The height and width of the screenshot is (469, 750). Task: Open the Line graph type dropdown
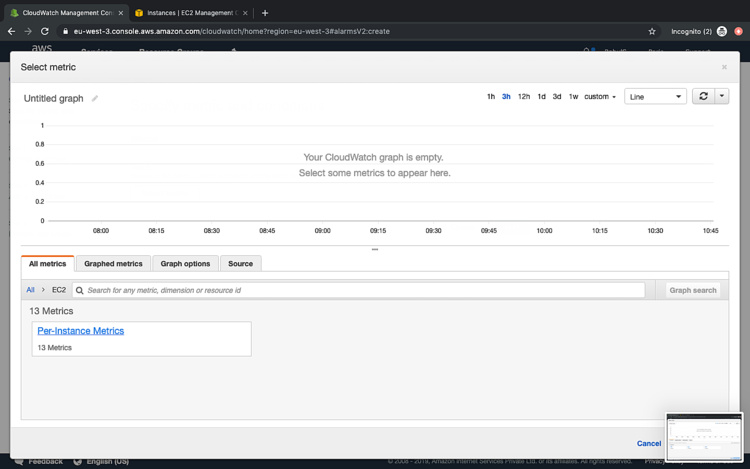point(655,97)
